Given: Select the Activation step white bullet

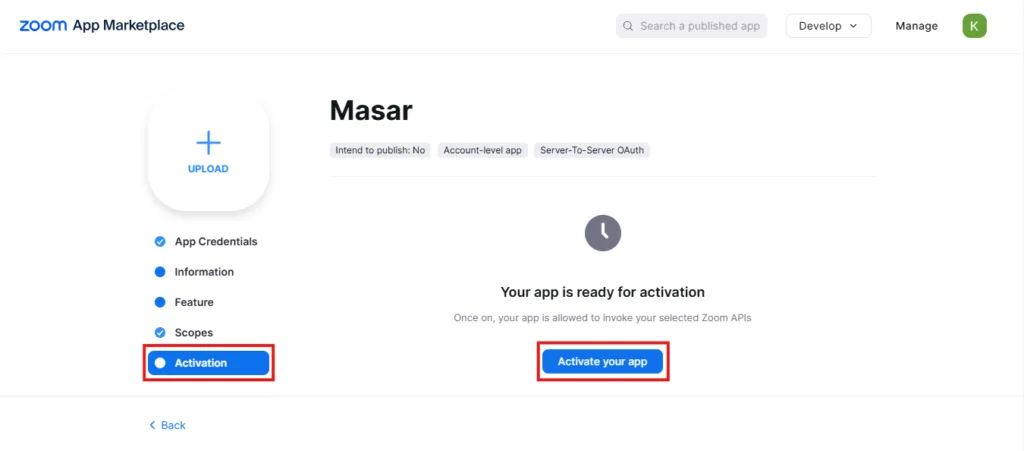Looking at the screenshot, I should tap(160, 363).
